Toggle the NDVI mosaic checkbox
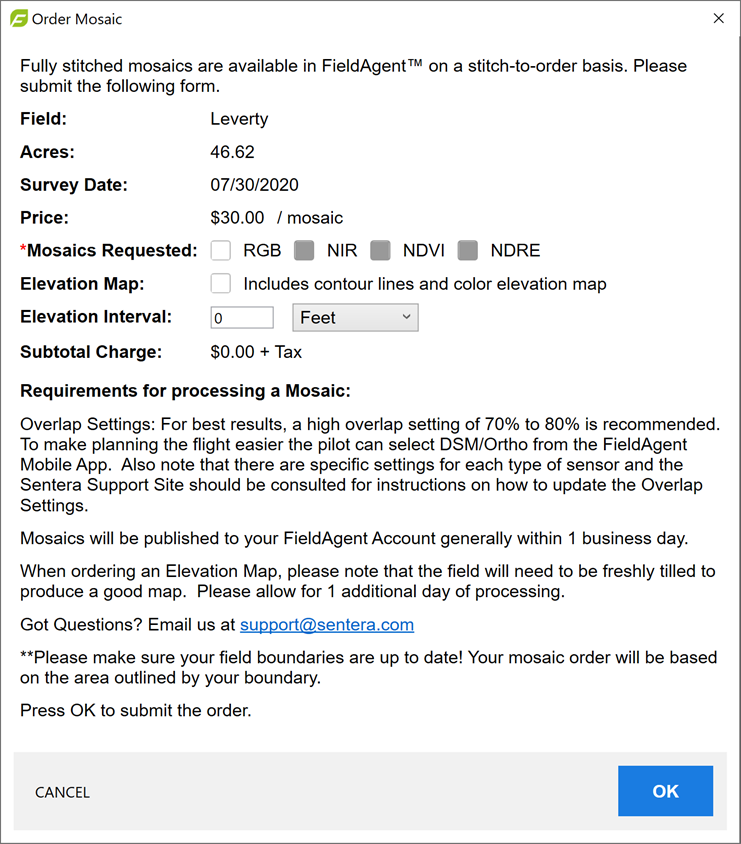Screen dimensions: 741x844 [x=380, y=250]
